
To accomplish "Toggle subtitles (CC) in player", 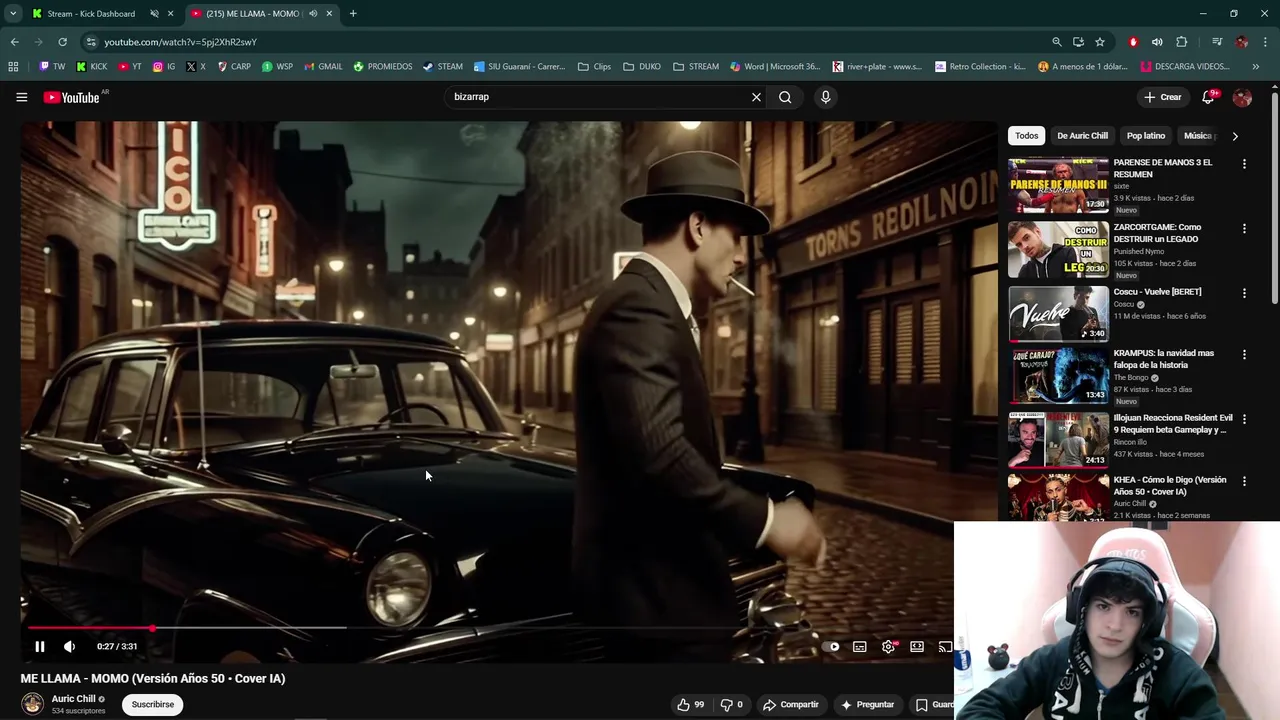I will pyautogui.click(x=859, y=646).
